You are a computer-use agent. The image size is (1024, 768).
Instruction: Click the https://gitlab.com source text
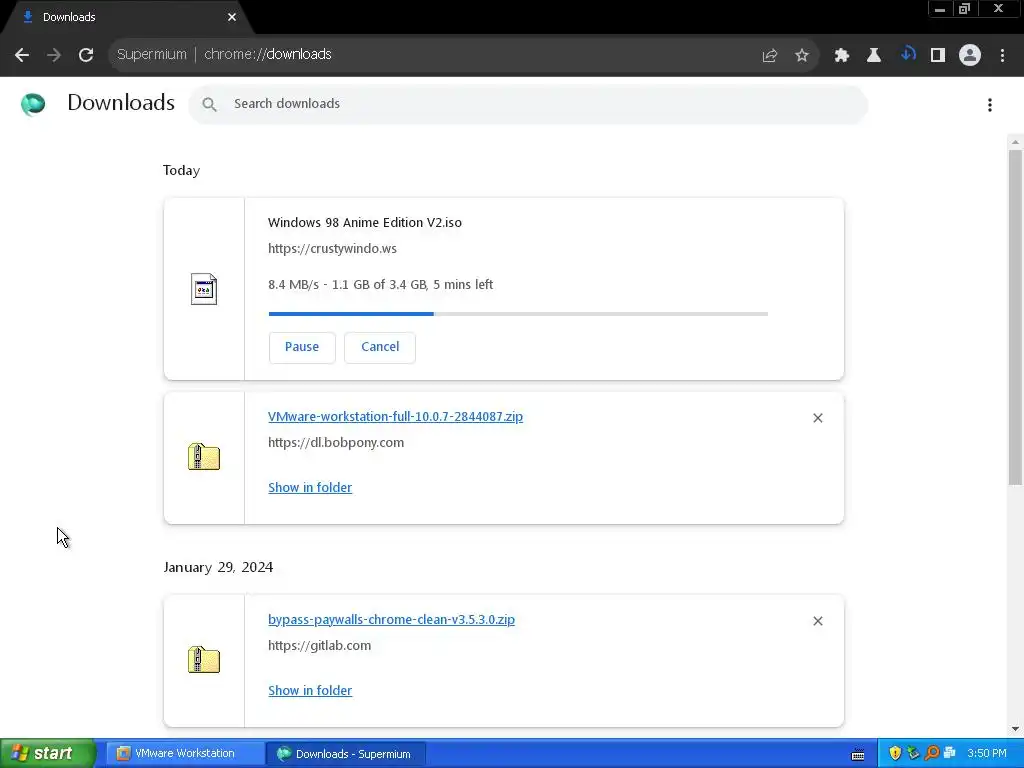[319, 646]
